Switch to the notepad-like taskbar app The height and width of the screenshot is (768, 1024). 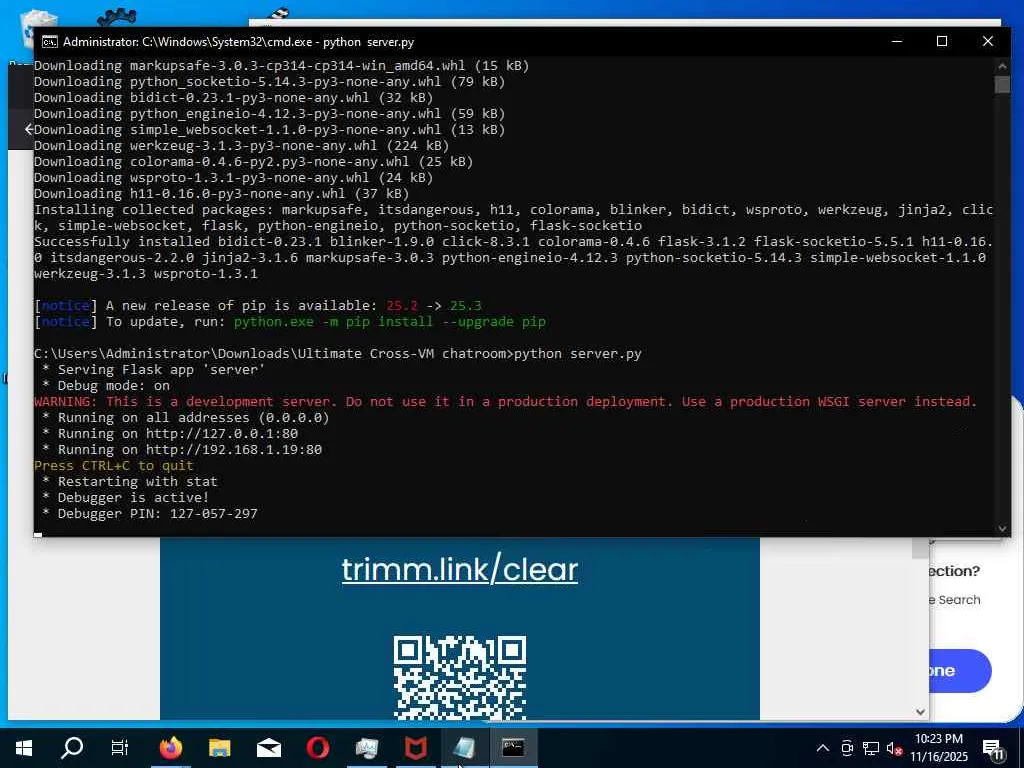point(464,748)
